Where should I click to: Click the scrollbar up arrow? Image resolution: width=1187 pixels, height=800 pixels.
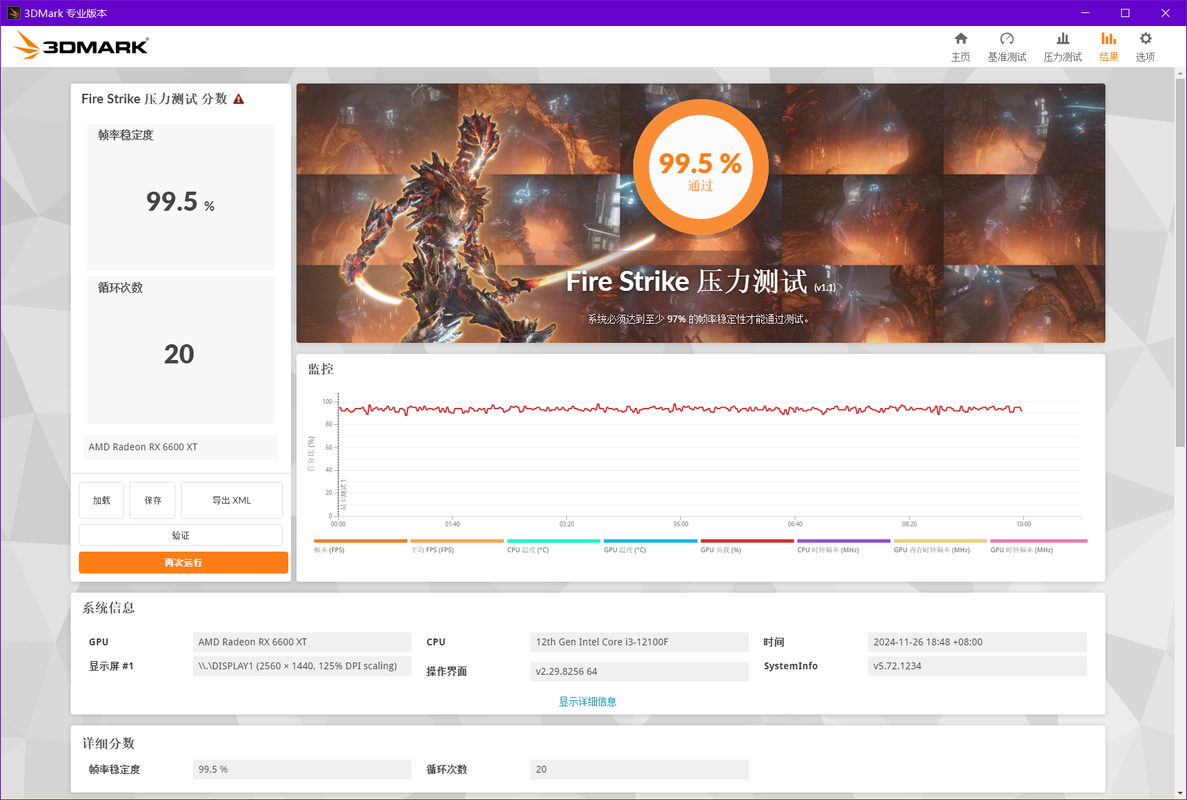[x=1180, y=72]
